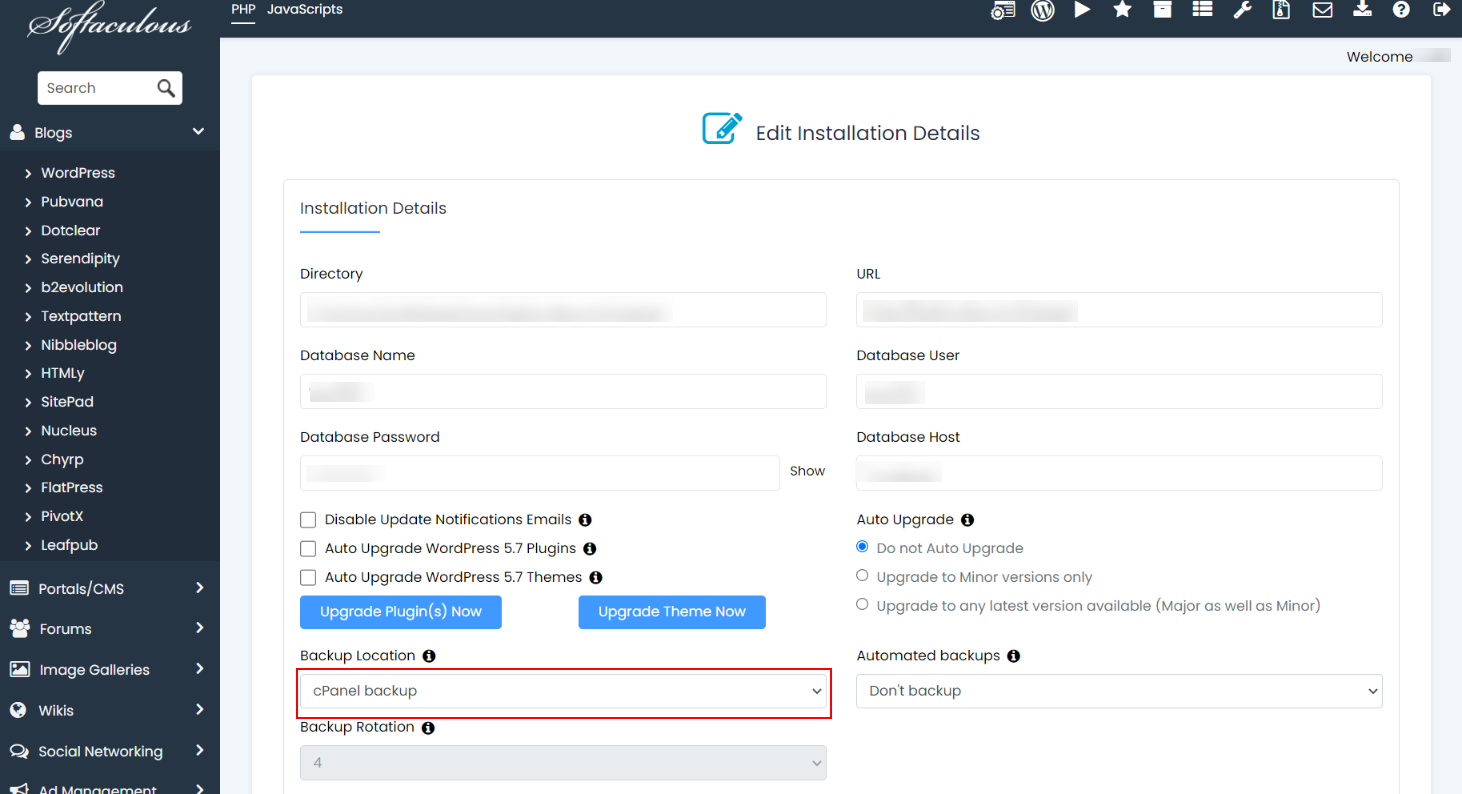Open the zip backups icon

[x=1282, y=10]
